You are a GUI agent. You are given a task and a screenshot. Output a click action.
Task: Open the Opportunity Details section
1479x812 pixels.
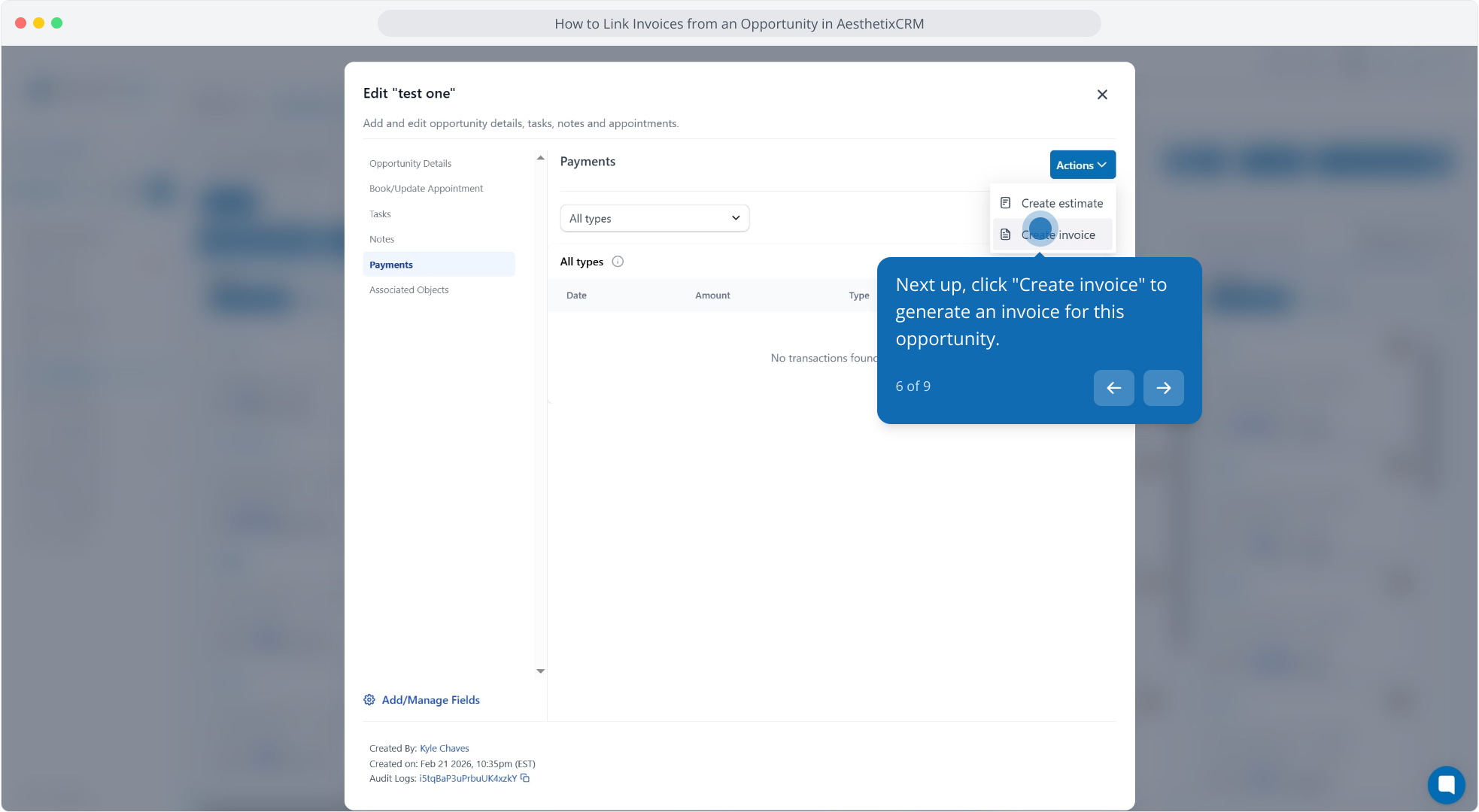tap(410, 163)
